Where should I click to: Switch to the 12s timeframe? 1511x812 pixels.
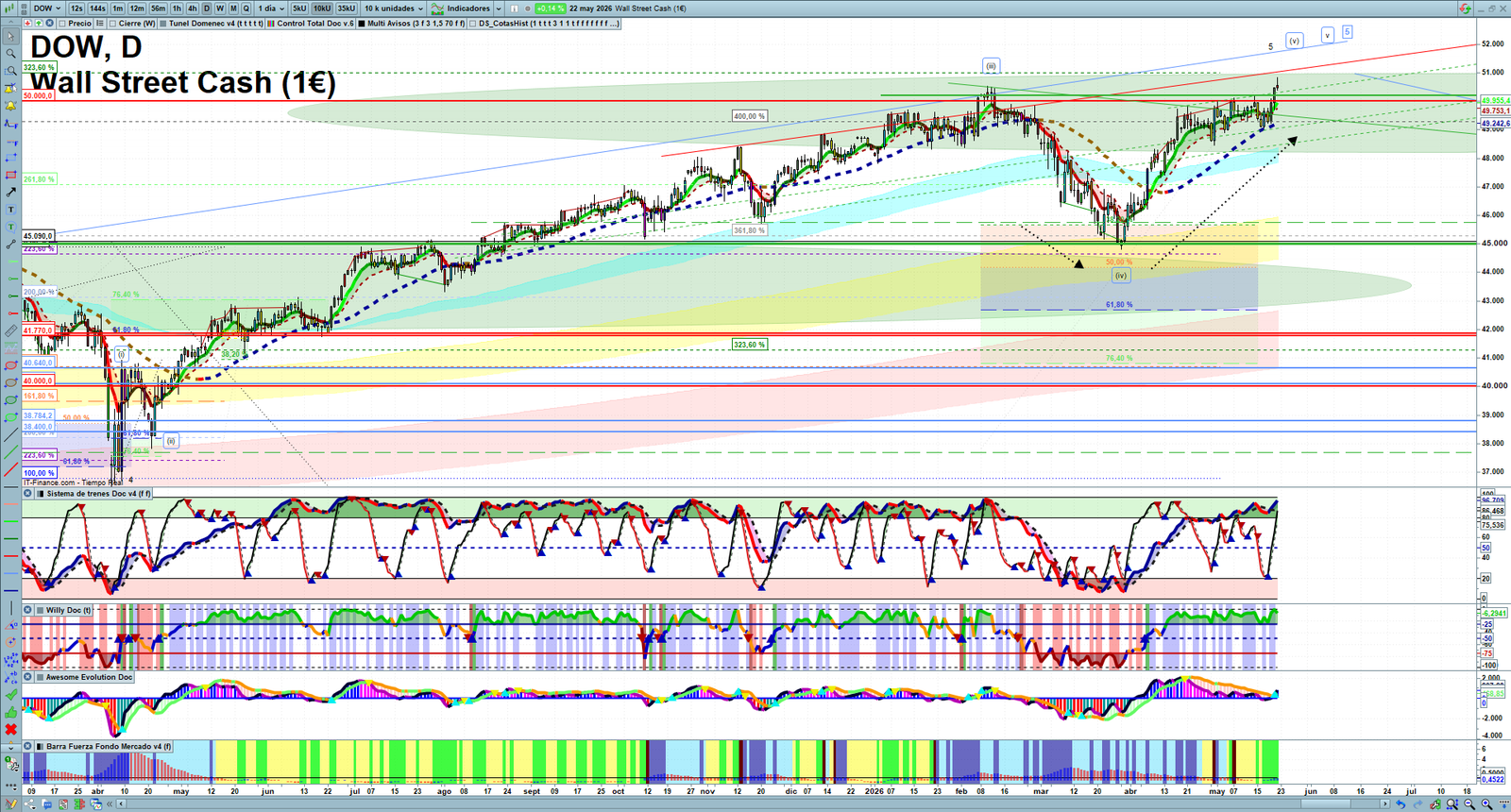coord(76,8)
